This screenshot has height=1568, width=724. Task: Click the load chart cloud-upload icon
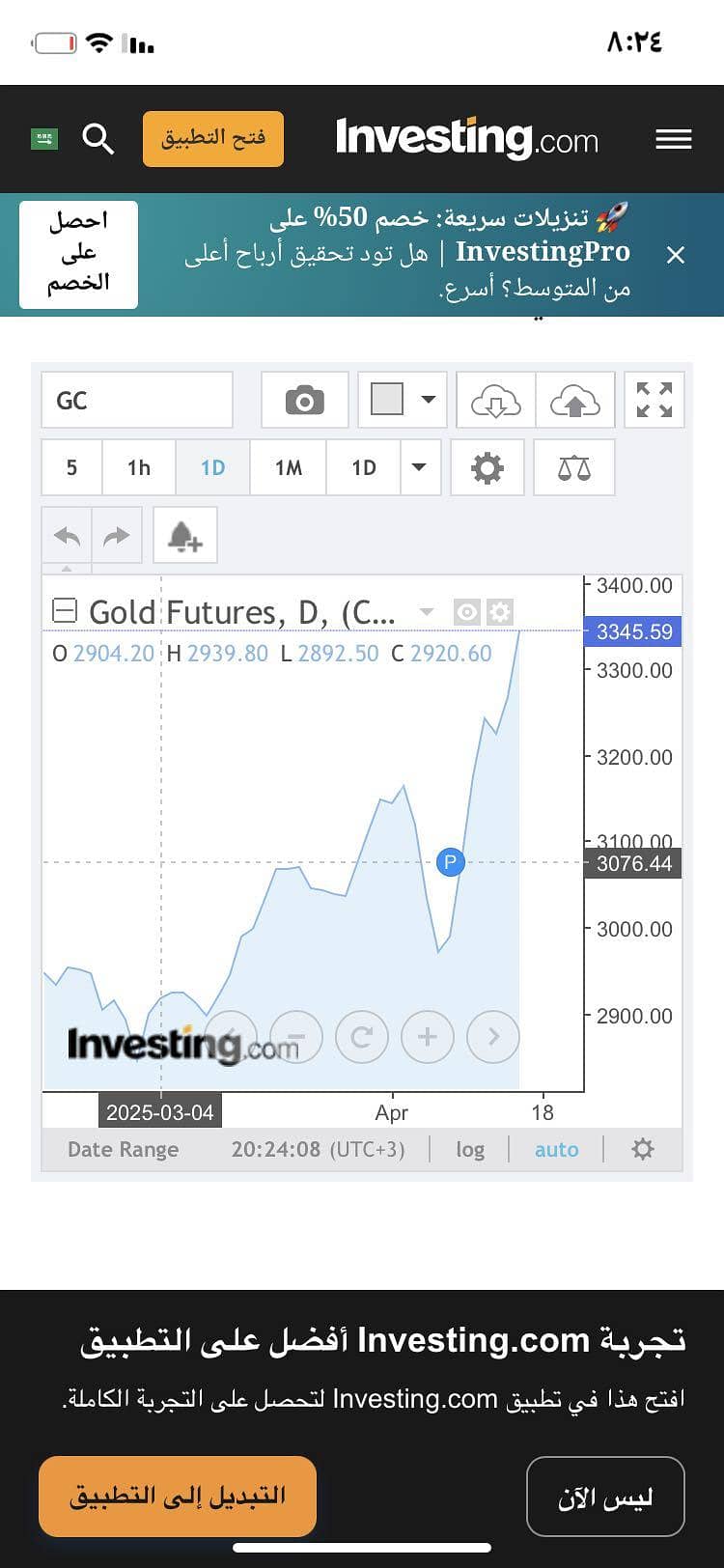(x=575, y=400)
